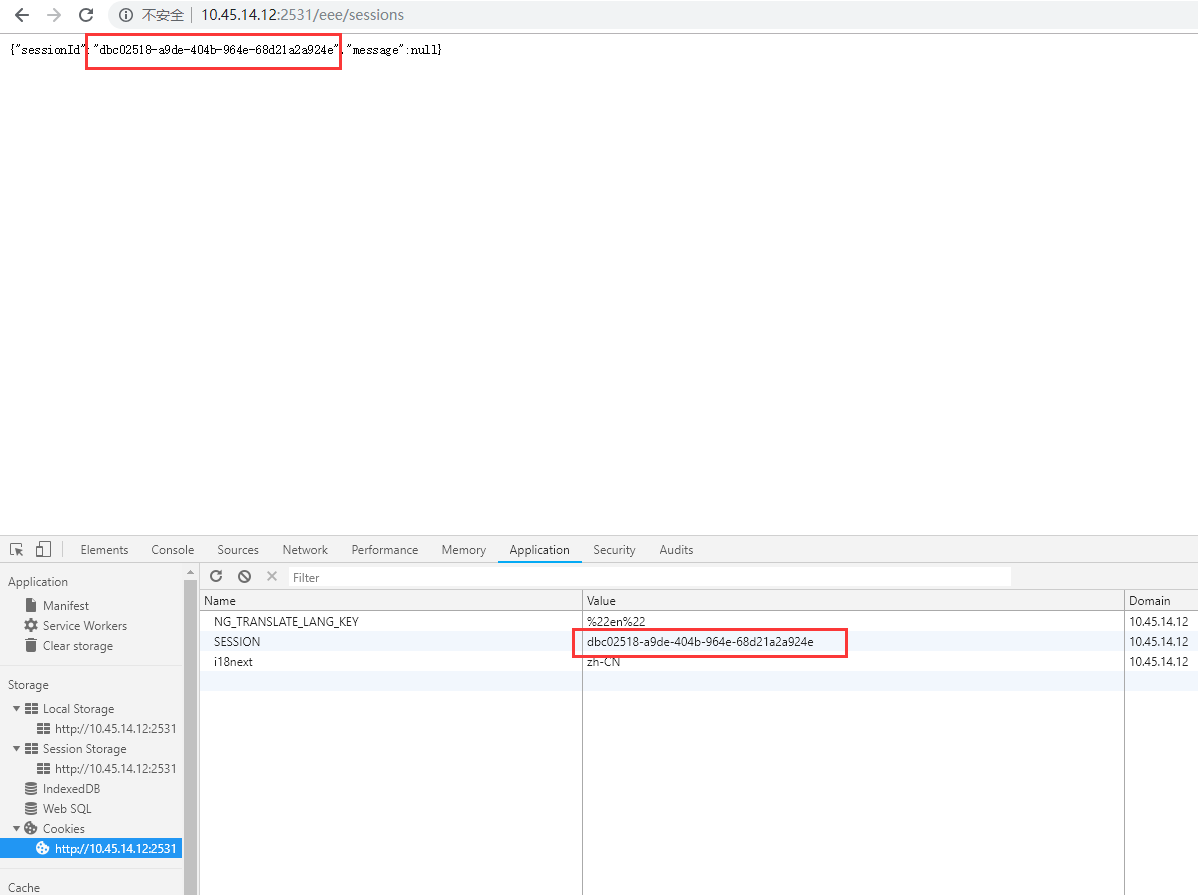Click the Cache section heading
This screenshot has width=1198, height=895.
click(24, 887)
